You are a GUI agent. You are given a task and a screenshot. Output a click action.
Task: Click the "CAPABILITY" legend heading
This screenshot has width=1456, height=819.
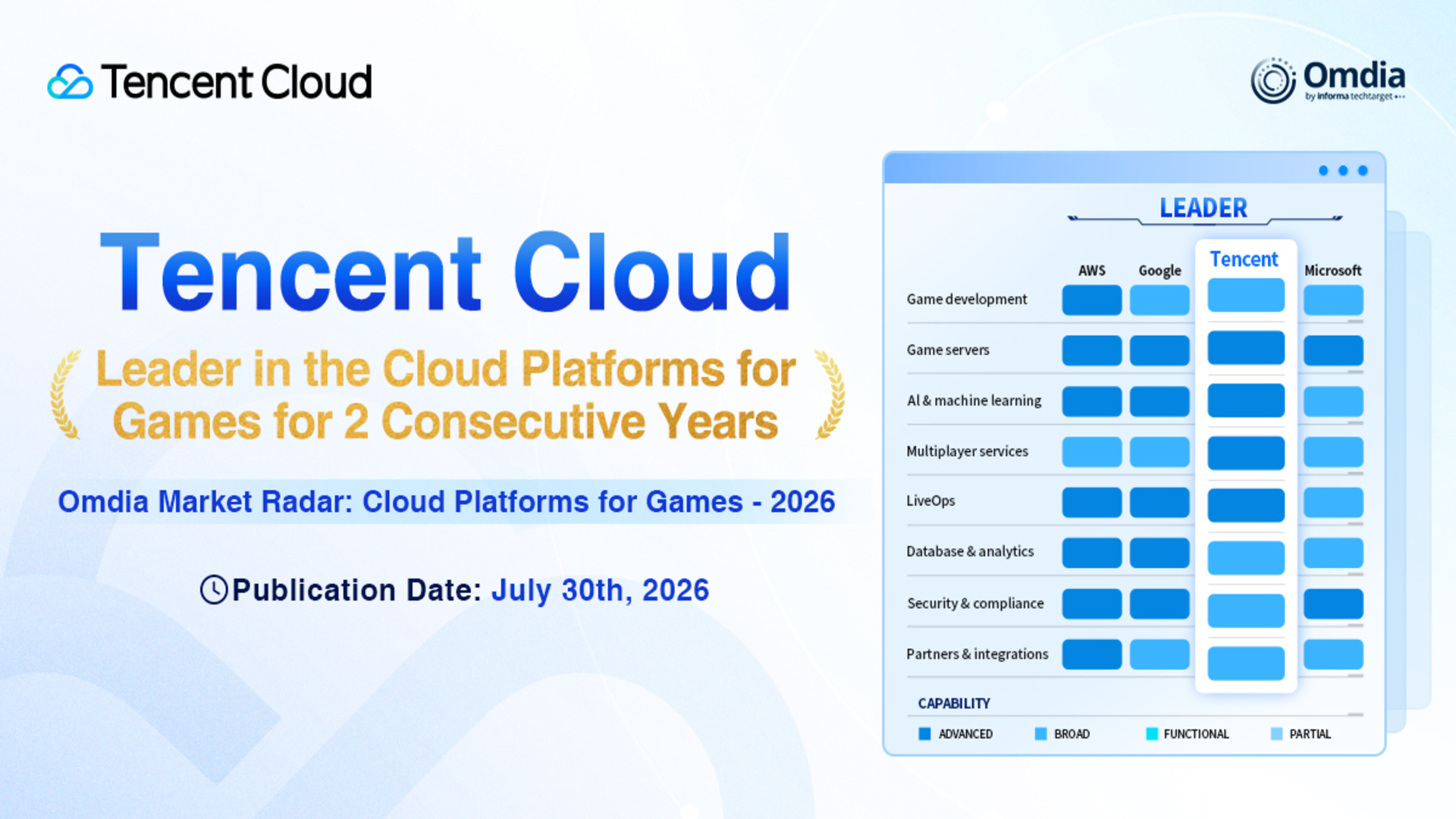tap(954, 704)
